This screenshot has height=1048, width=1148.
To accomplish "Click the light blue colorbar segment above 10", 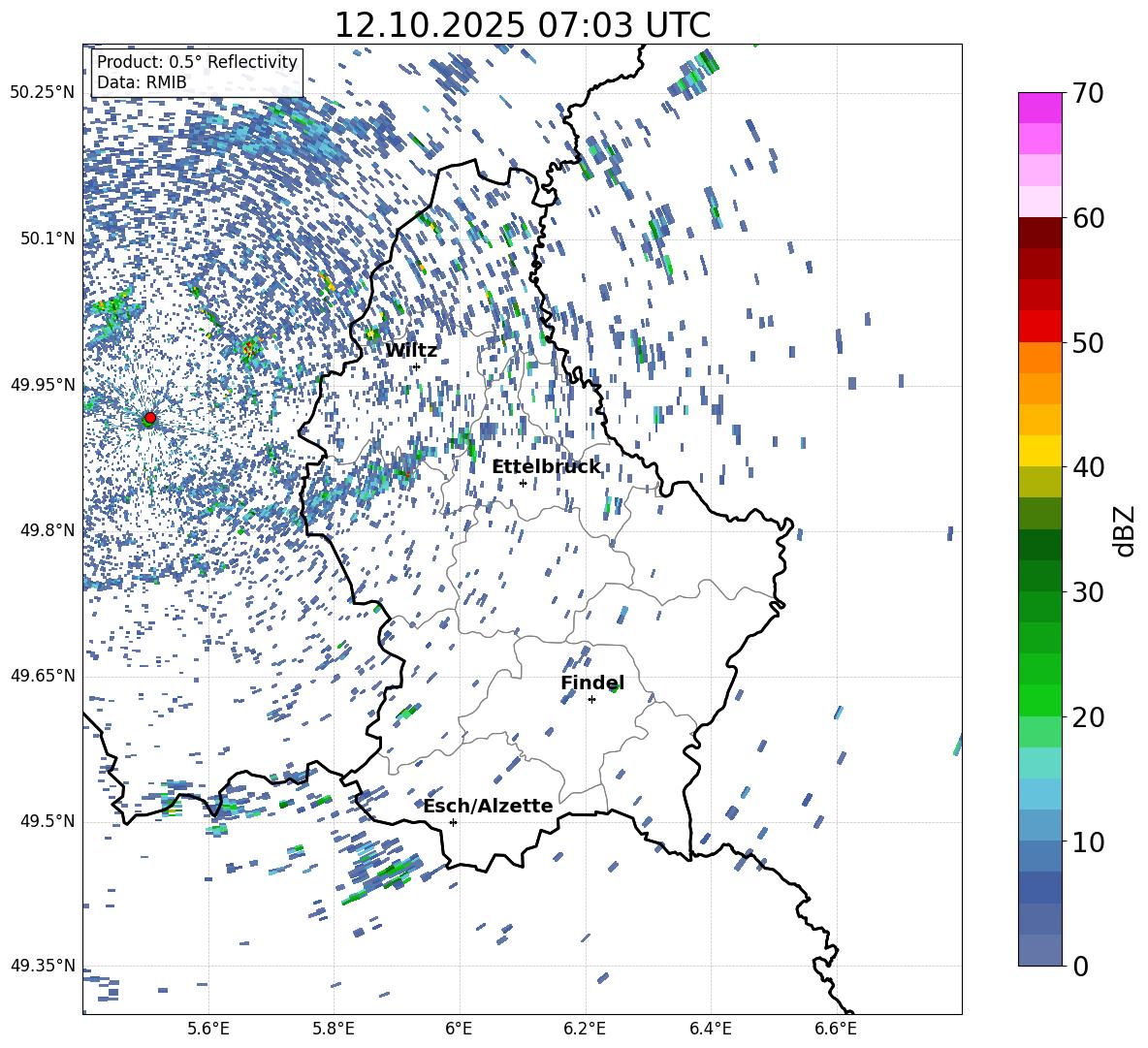I will coord(1040,826).
